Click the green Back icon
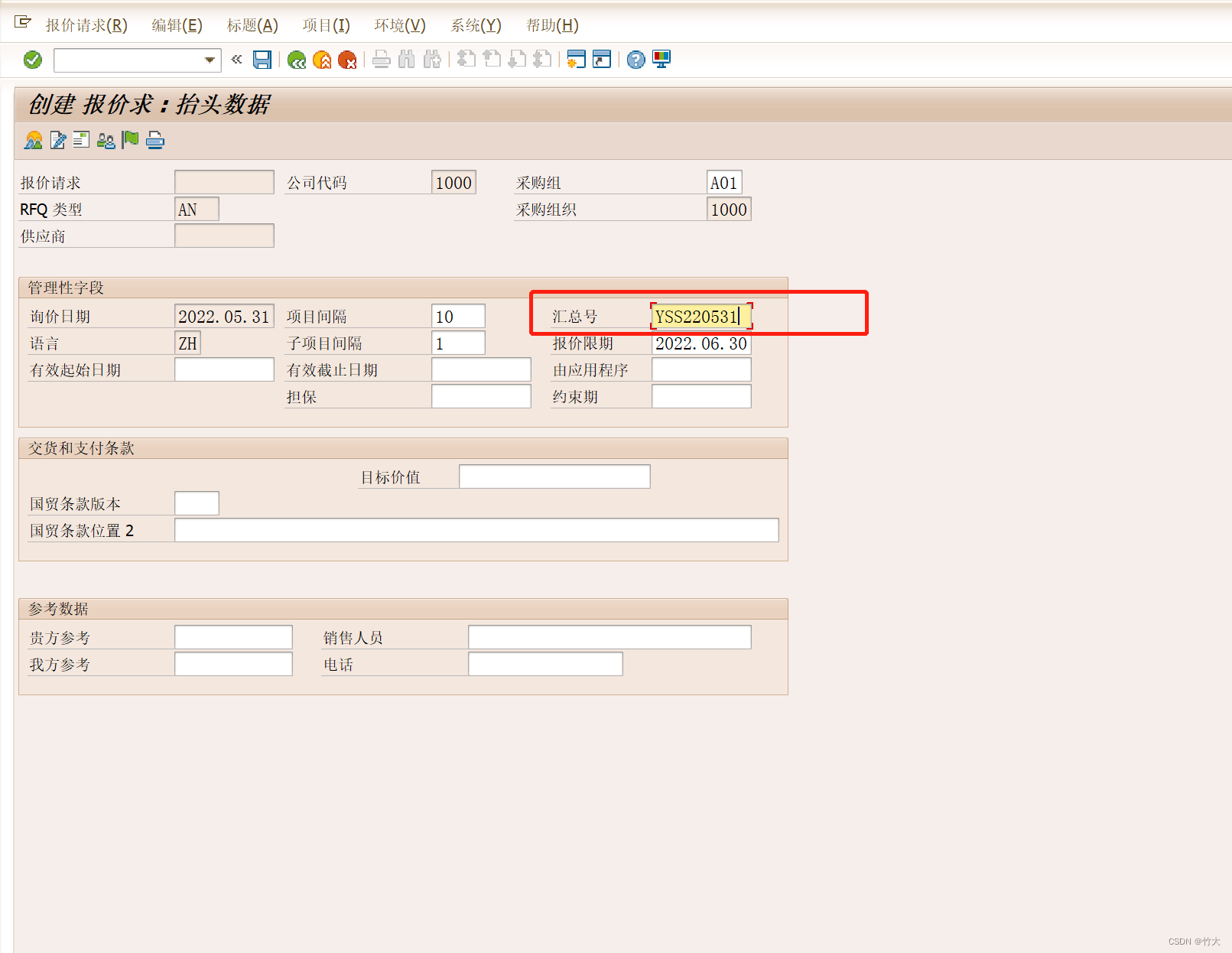The width and height of the screenshot is (1232, 953). click(x=297, y=60)
